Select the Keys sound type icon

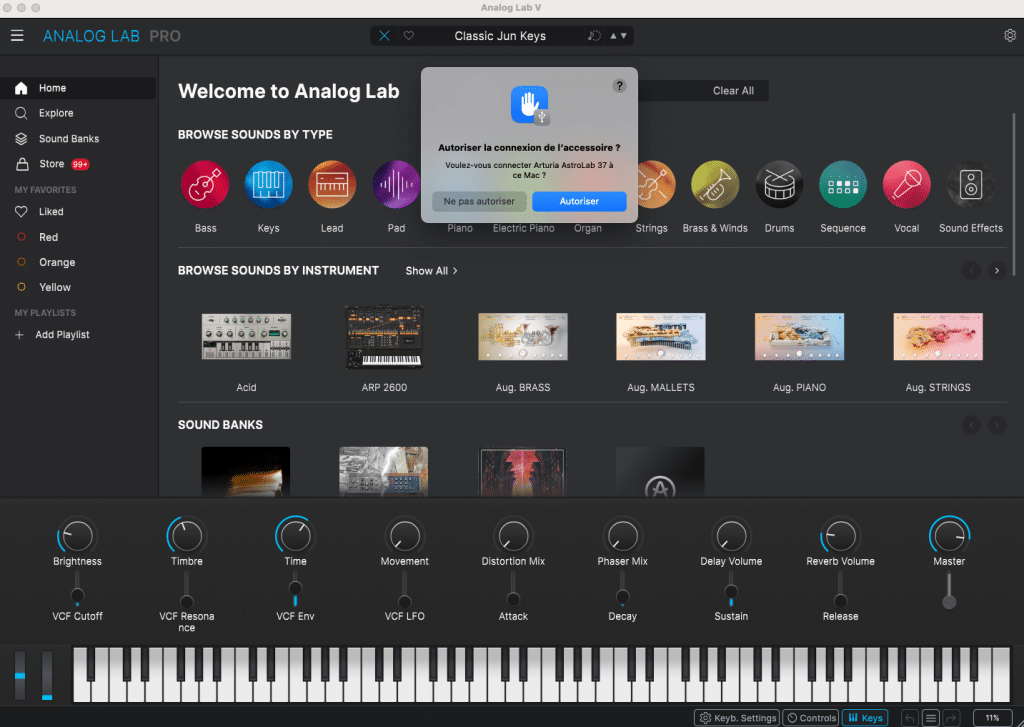(x=268, y=185)
